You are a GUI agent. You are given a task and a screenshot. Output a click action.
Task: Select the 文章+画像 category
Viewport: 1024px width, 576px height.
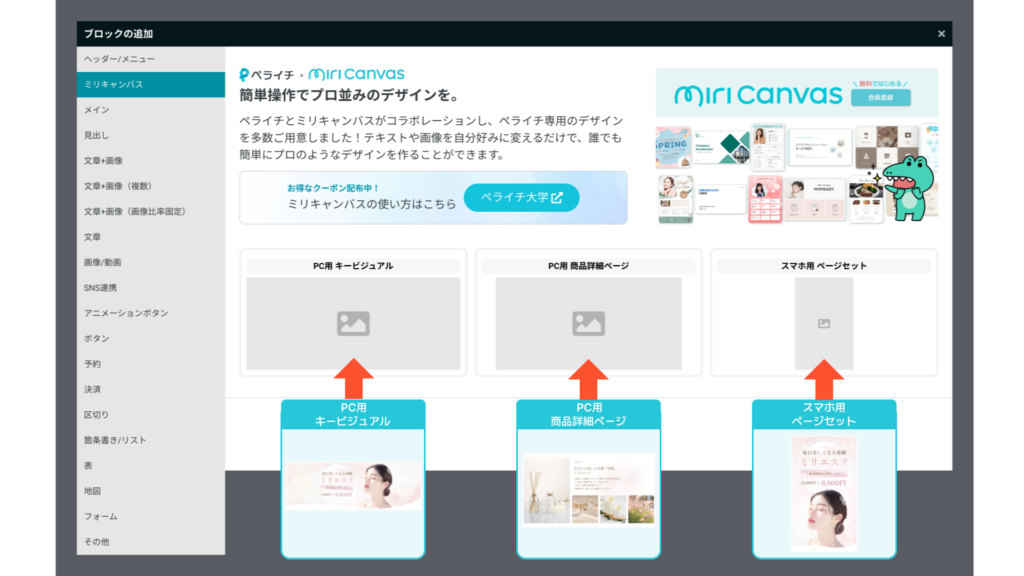click(151, 161)
